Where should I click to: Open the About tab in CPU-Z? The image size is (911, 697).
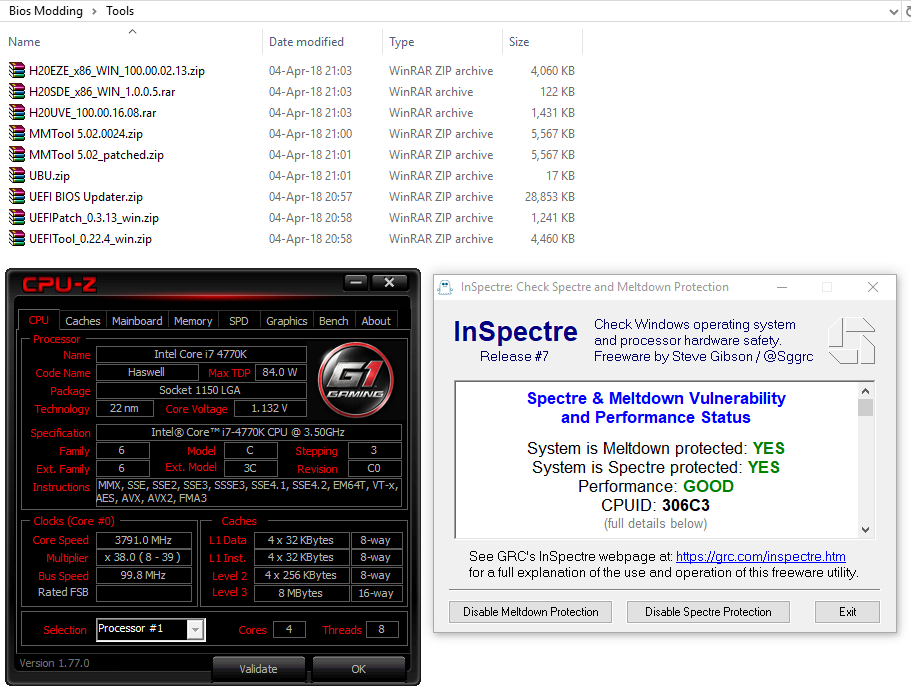pyautogui.click(x=376, y=321)
